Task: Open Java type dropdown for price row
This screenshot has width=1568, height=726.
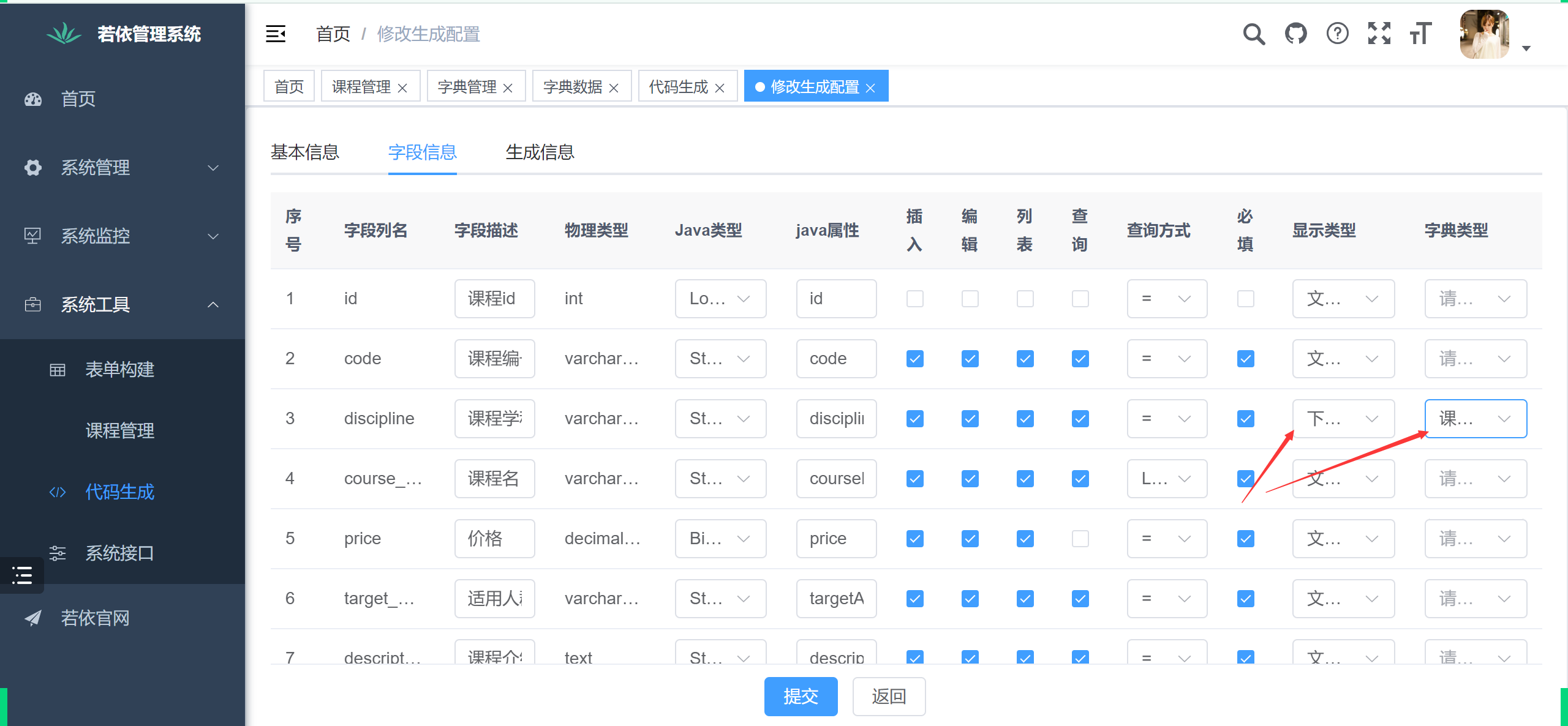Action: coord(720,539)
